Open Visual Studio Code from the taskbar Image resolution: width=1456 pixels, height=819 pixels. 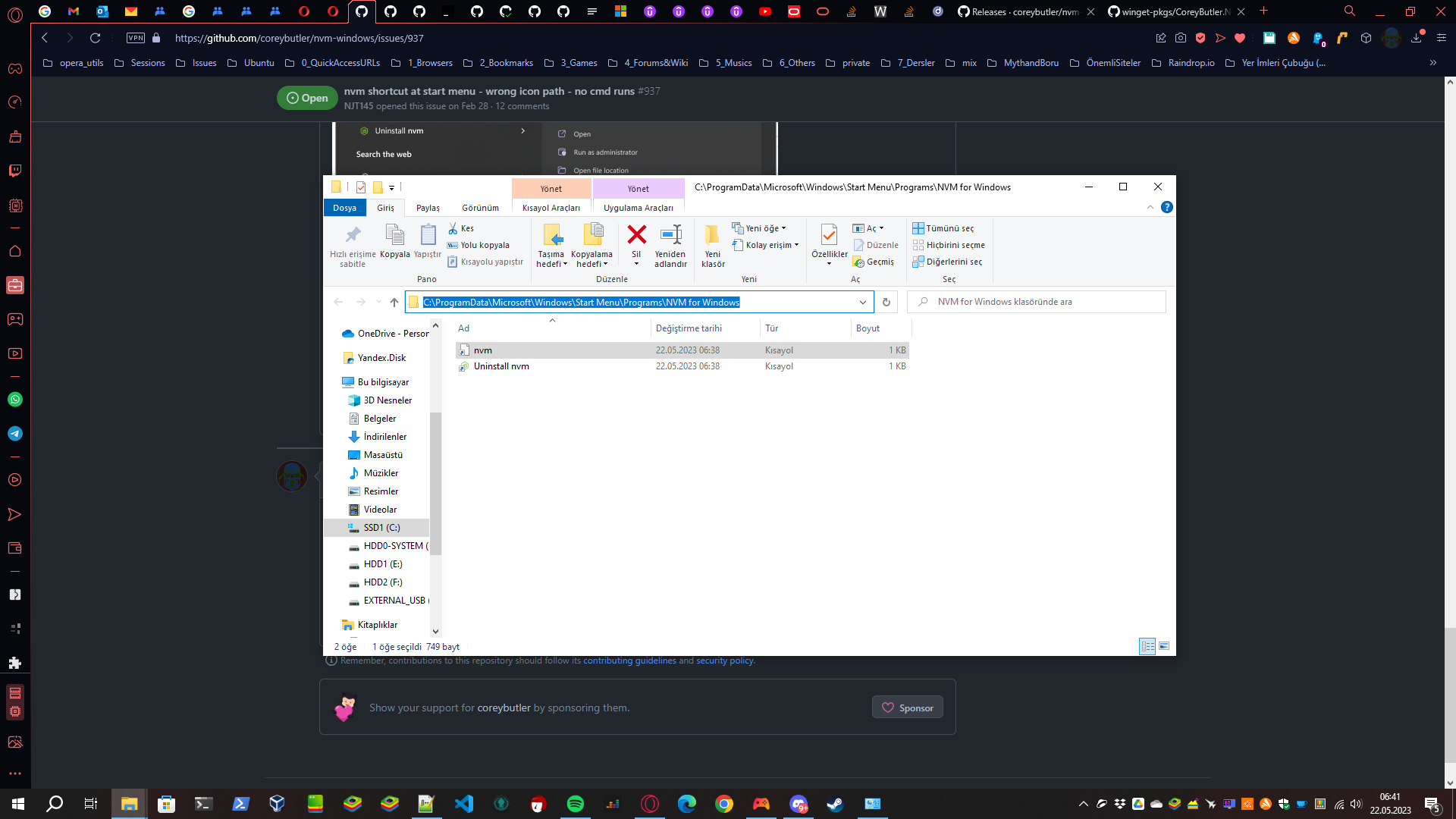point(464,803)
